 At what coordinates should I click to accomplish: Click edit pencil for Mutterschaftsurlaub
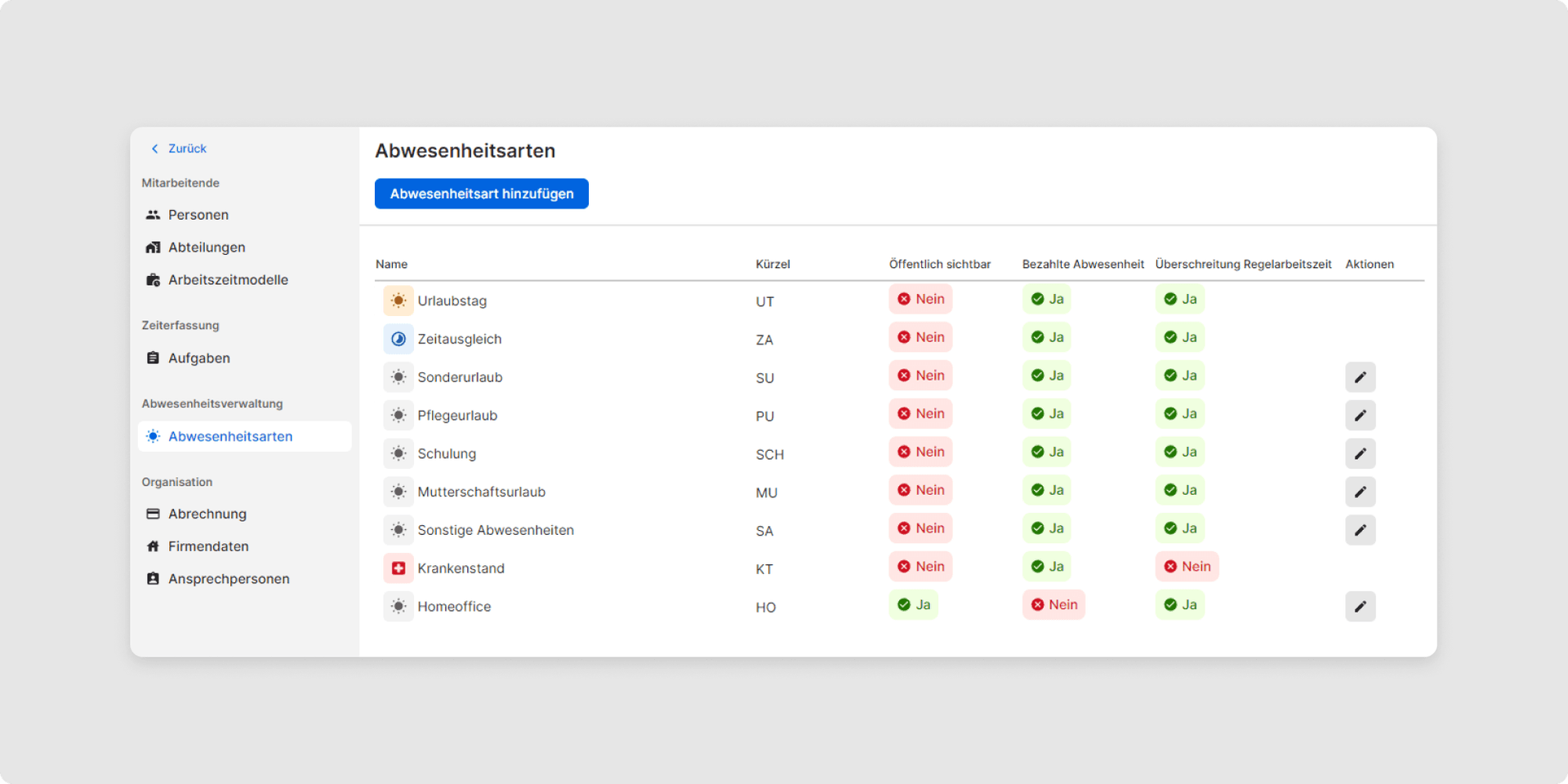point(1360,492)
